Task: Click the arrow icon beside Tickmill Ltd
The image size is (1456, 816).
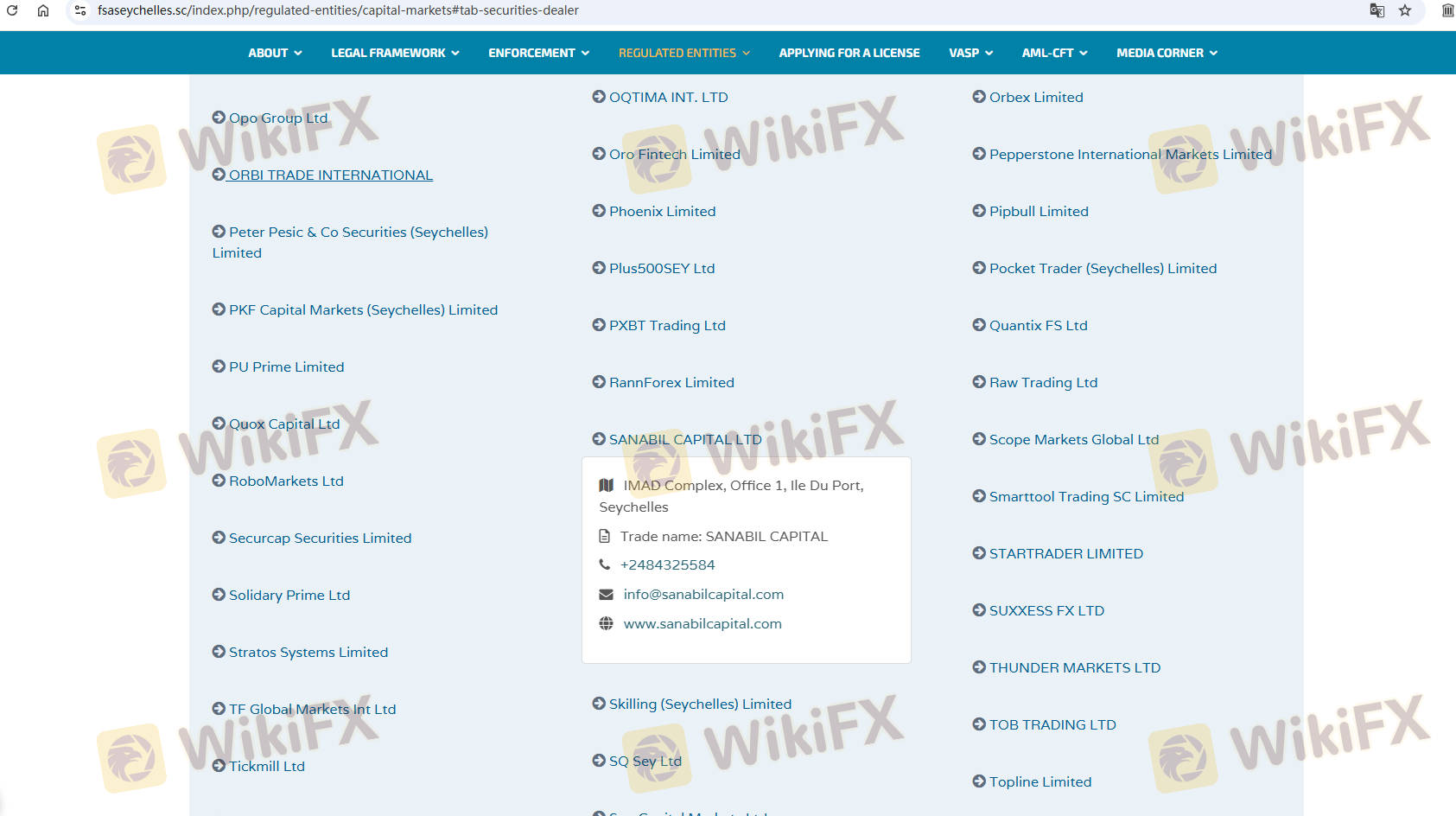Action: pyautogui.click(x=219, y=766)
